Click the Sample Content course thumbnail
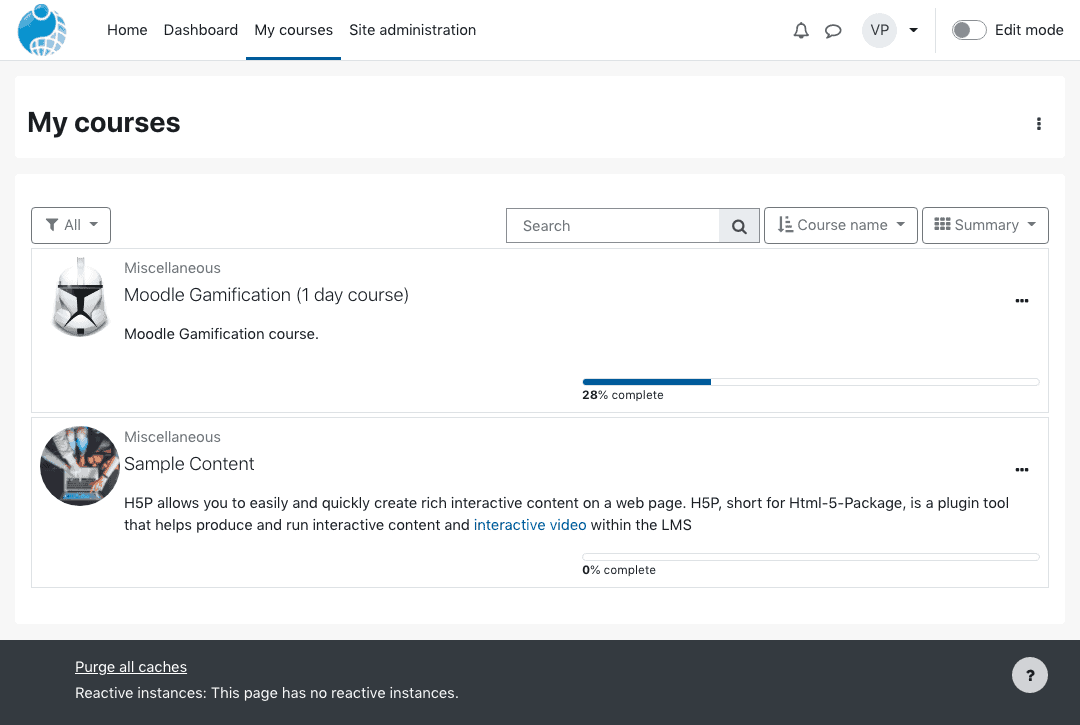1080x725 pixels. pos(80,466)
